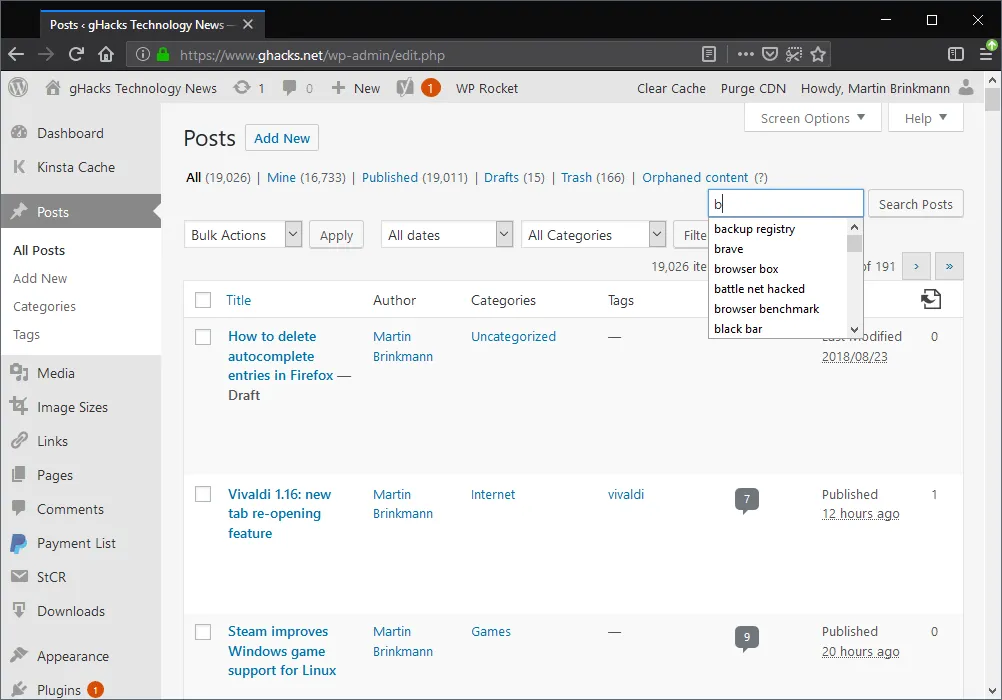Open the Yoast SEO admin bar icon

click(x=405, y=88)
